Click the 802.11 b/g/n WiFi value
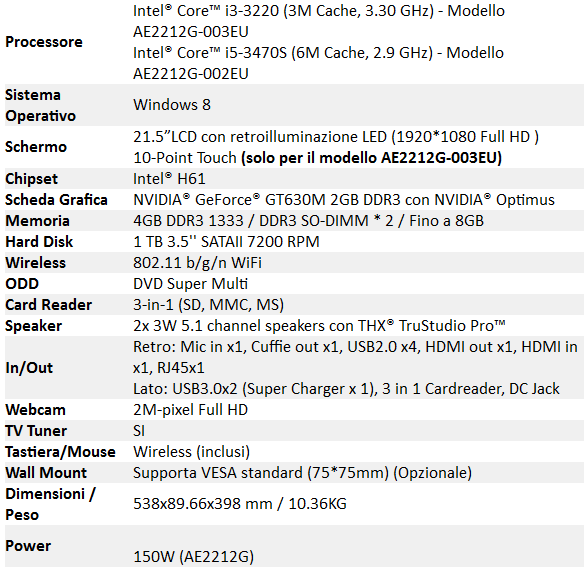 click(x=197, y=263)
